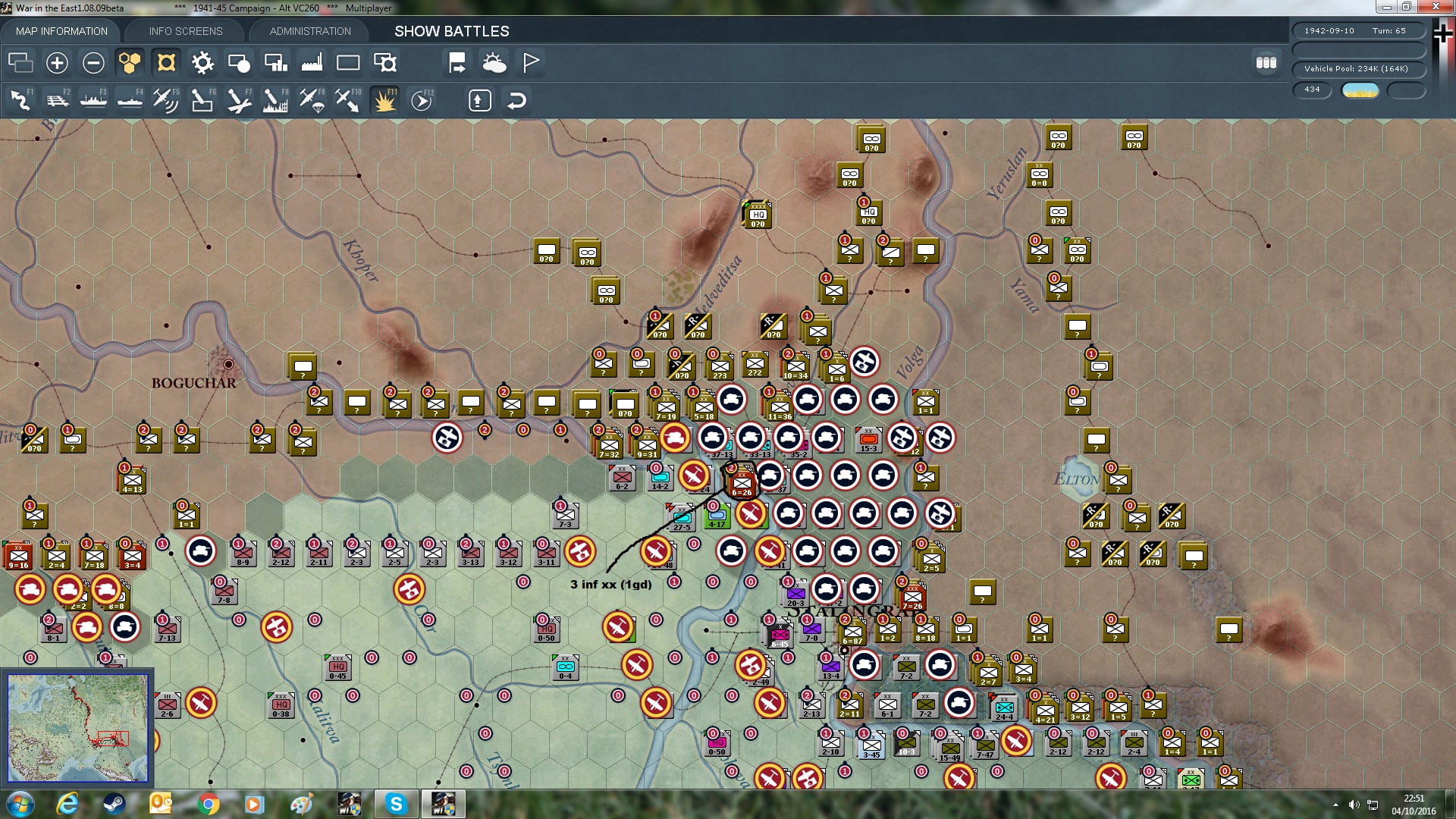This screenshot has width=1456, height=819.
Task: Click the minimap thumbnail of Eastern Front
Action: coord(77,728)
